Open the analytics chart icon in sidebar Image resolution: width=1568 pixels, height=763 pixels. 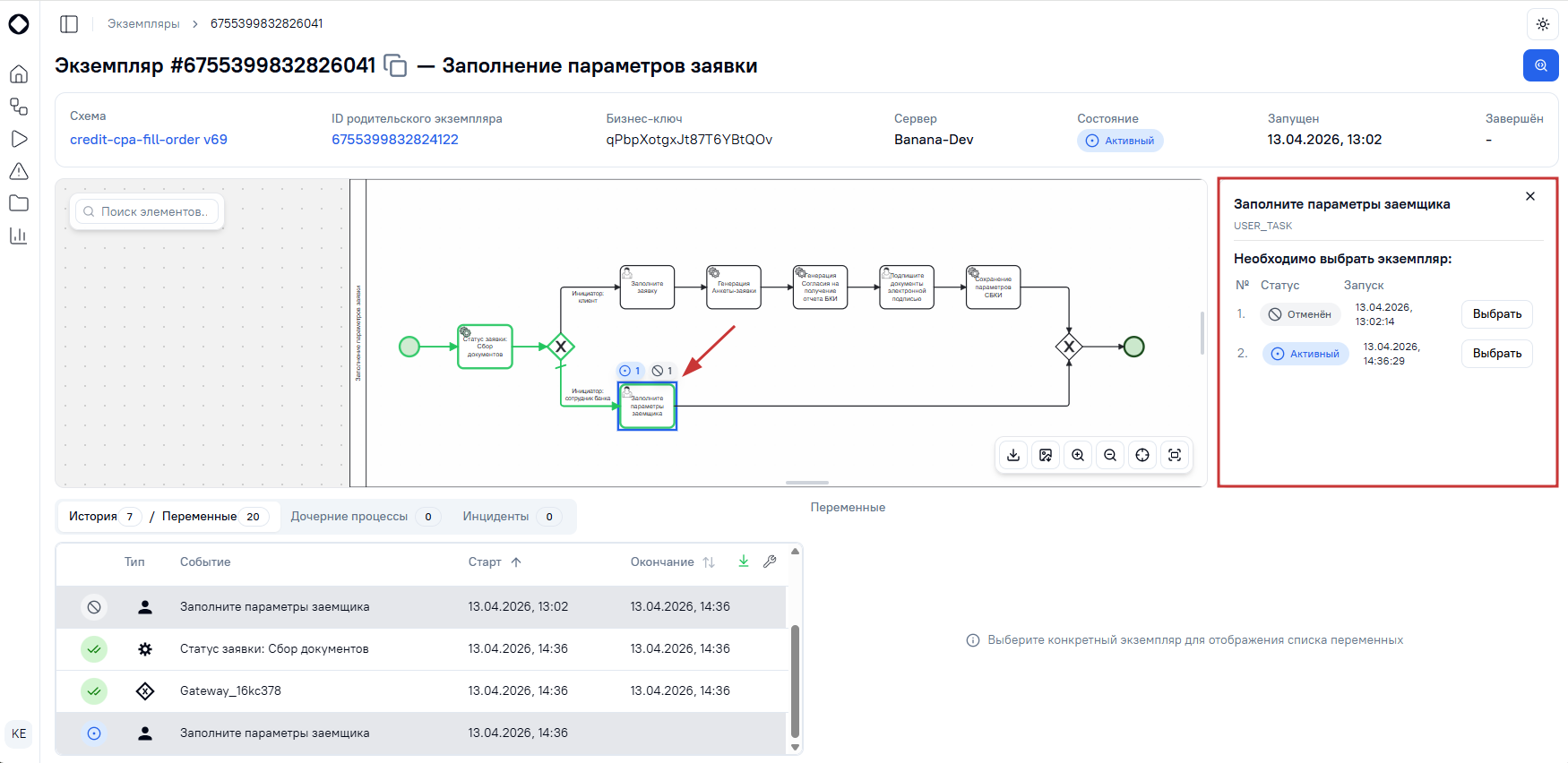coord(19,236)
